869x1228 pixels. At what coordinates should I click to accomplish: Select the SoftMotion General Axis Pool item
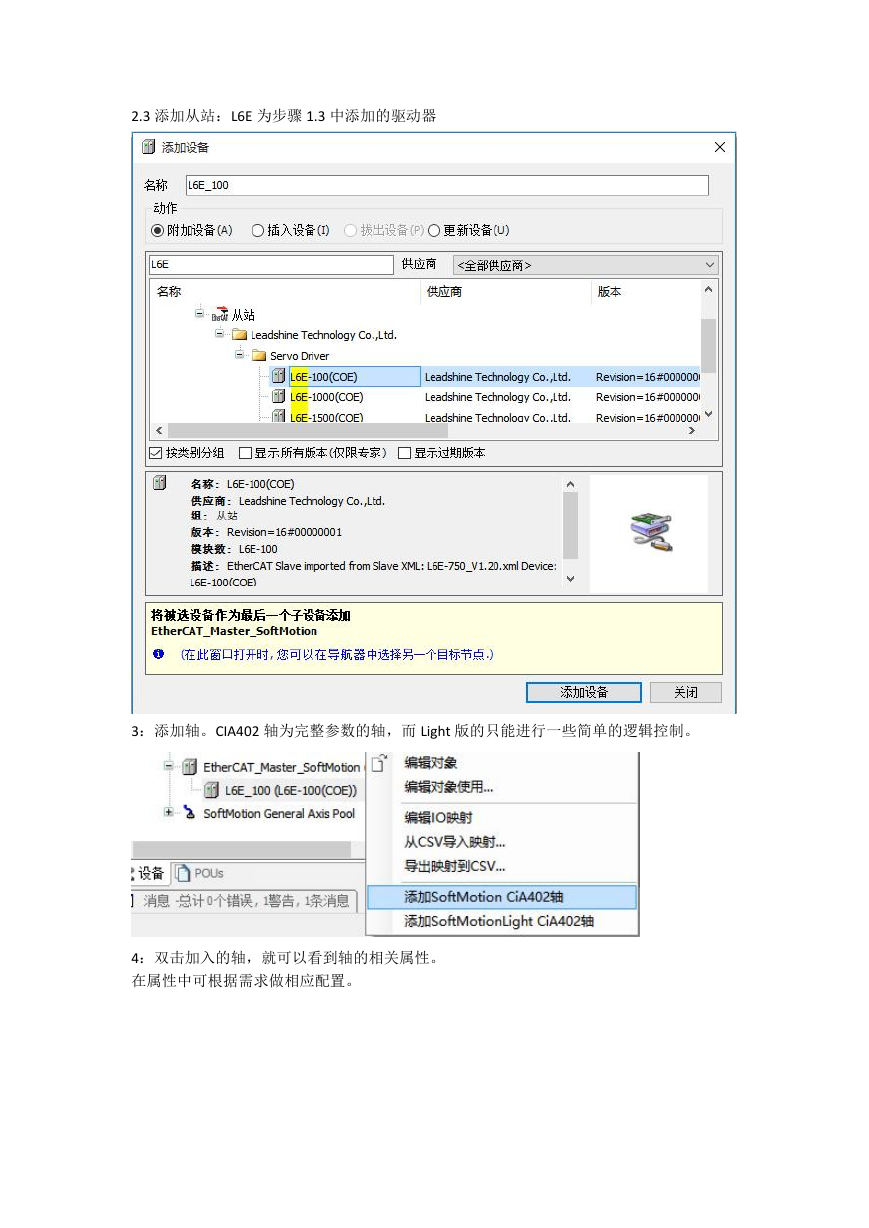(279, 813)
